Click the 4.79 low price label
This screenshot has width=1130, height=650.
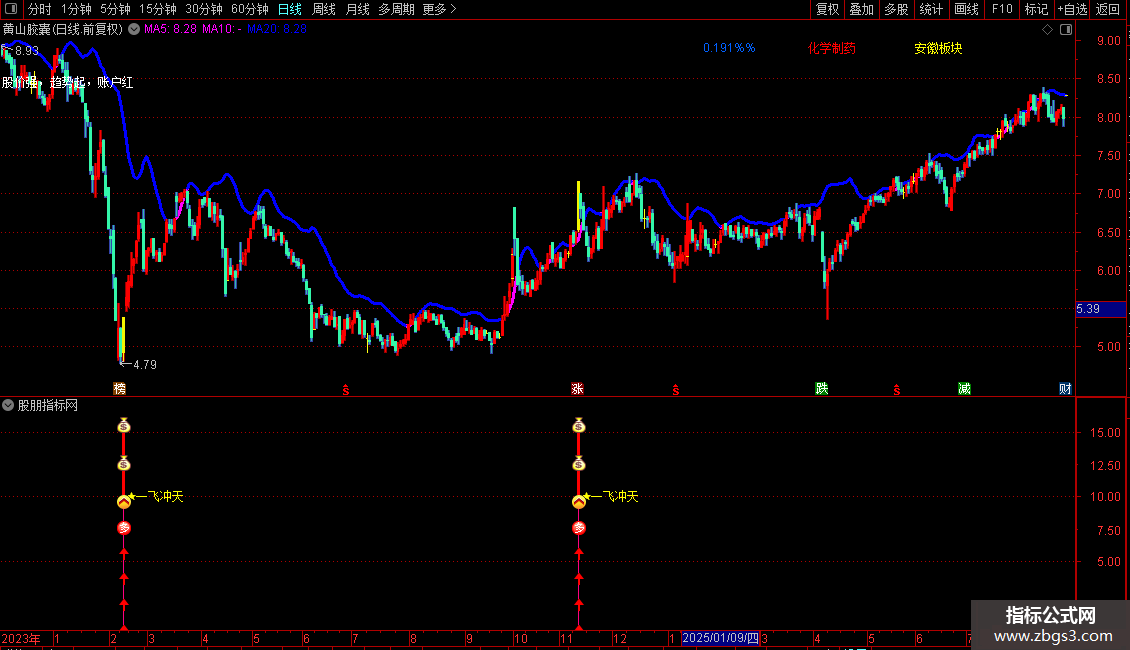(x=145, y=365)
